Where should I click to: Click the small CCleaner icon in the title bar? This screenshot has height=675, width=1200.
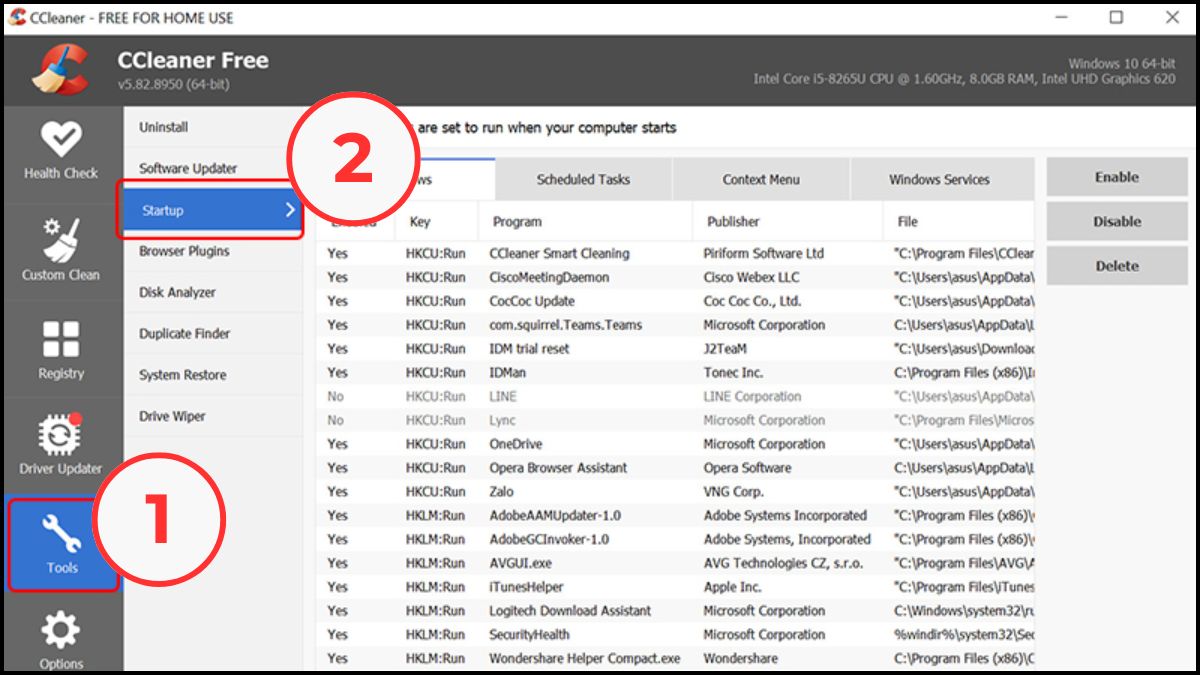17,17
